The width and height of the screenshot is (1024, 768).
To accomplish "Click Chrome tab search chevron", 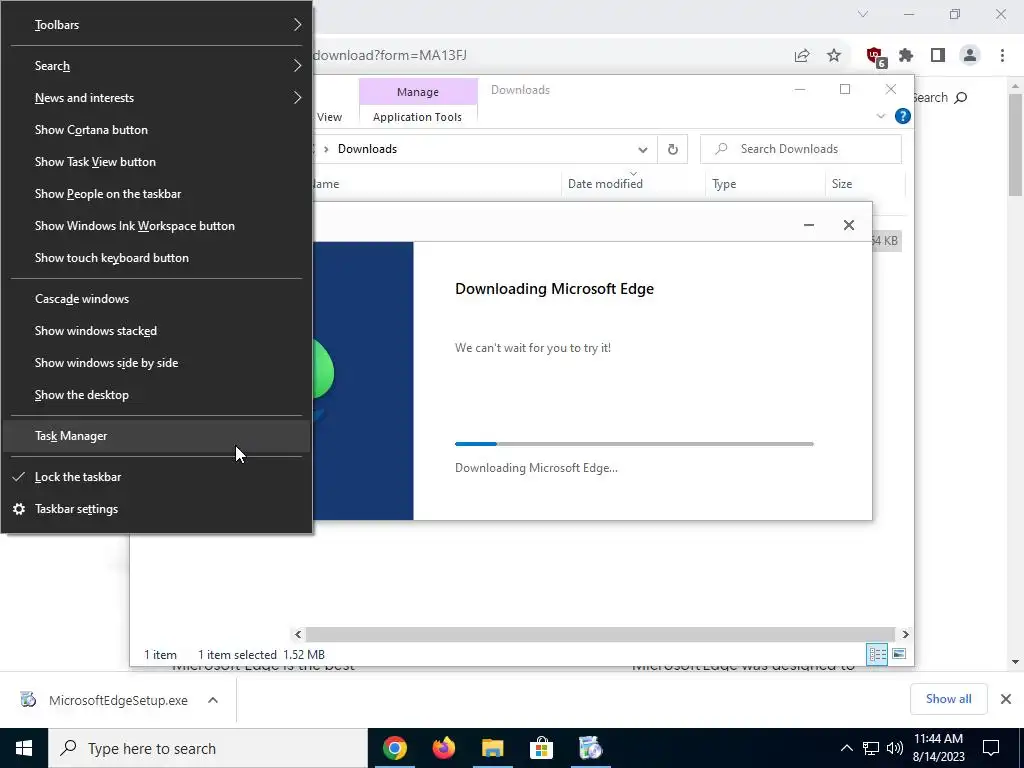I will pyautogui.click(x=863, y=14).
